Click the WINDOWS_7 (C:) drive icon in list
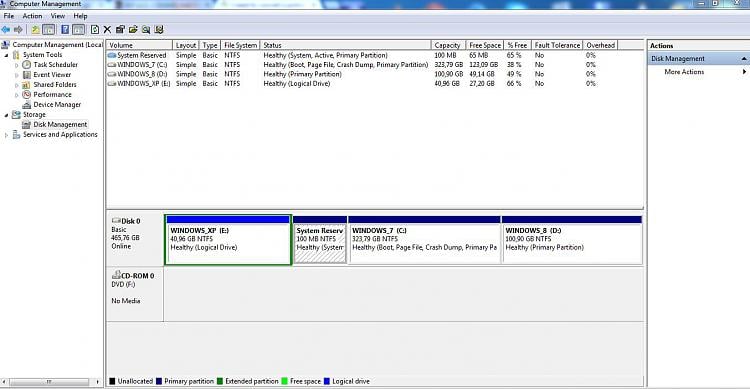750x389 pixels. pyautogui.click(x=112, y=65)
